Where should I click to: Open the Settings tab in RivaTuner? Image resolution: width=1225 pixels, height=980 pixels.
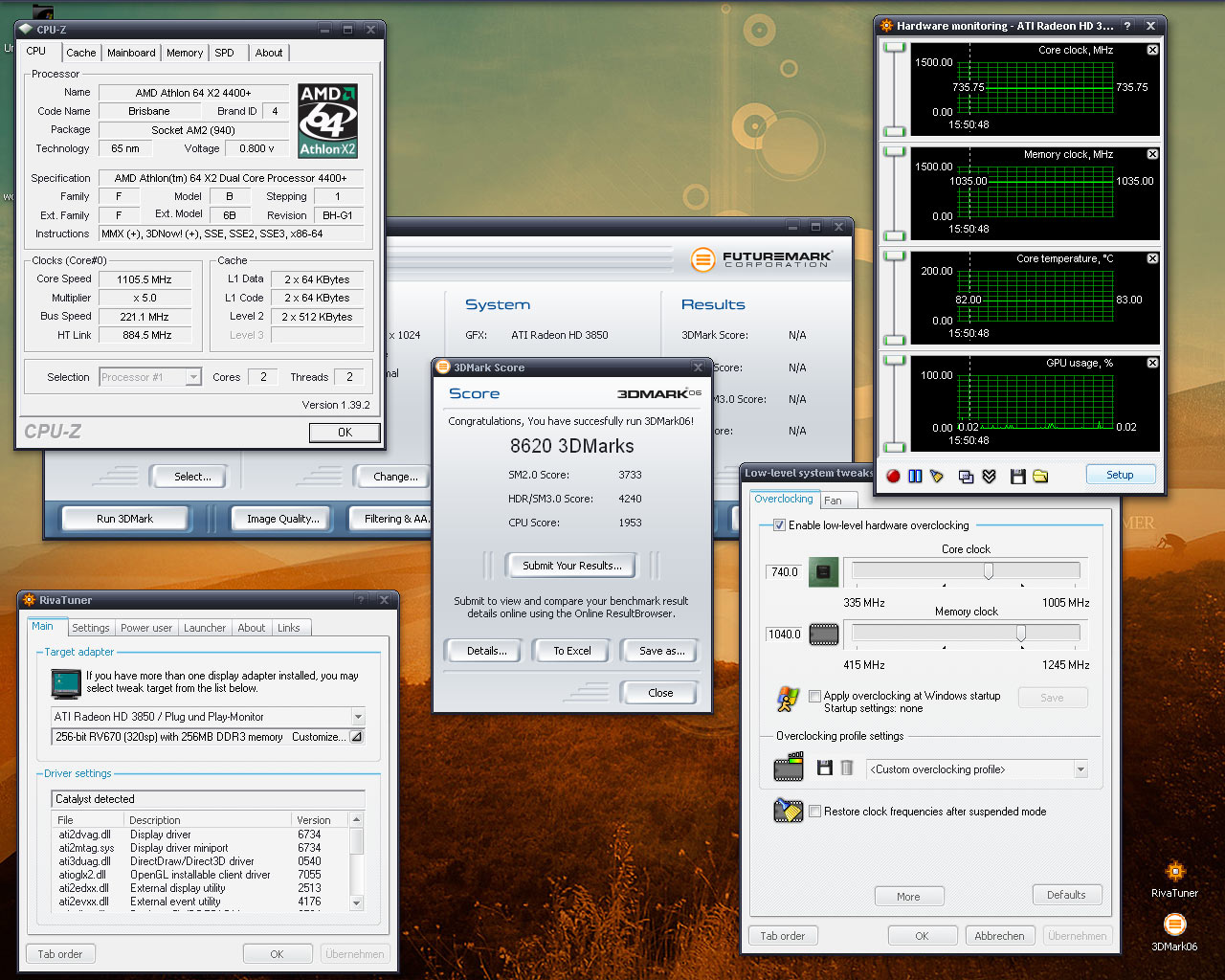(90, 628)
